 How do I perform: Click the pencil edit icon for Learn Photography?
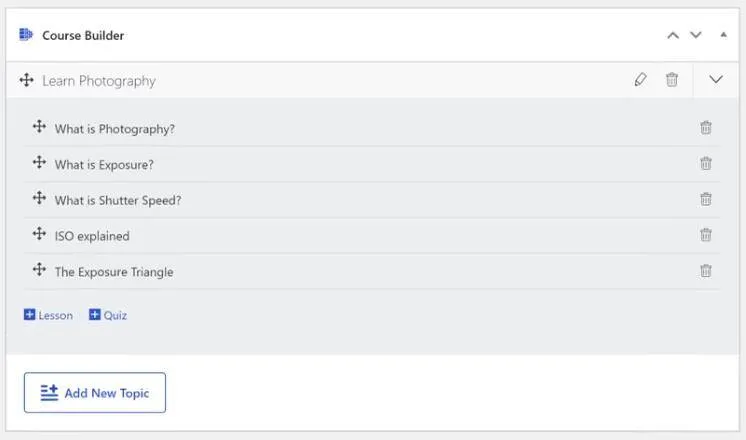(x=641, y=80)
